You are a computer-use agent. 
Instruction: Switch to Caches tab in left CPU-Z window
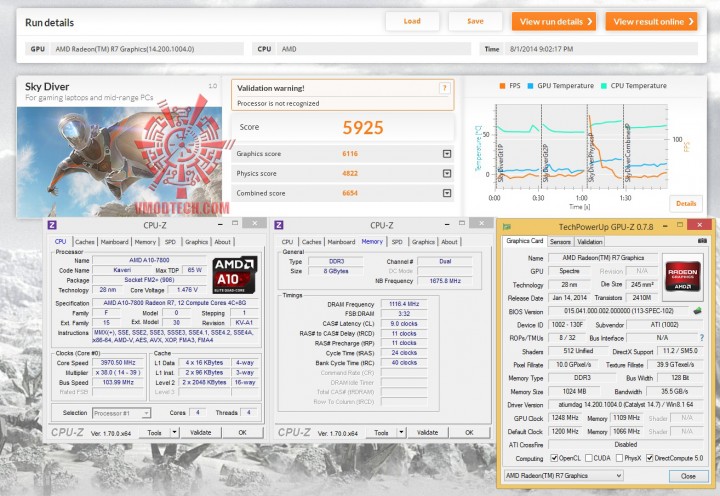click(x=84, y=242)
